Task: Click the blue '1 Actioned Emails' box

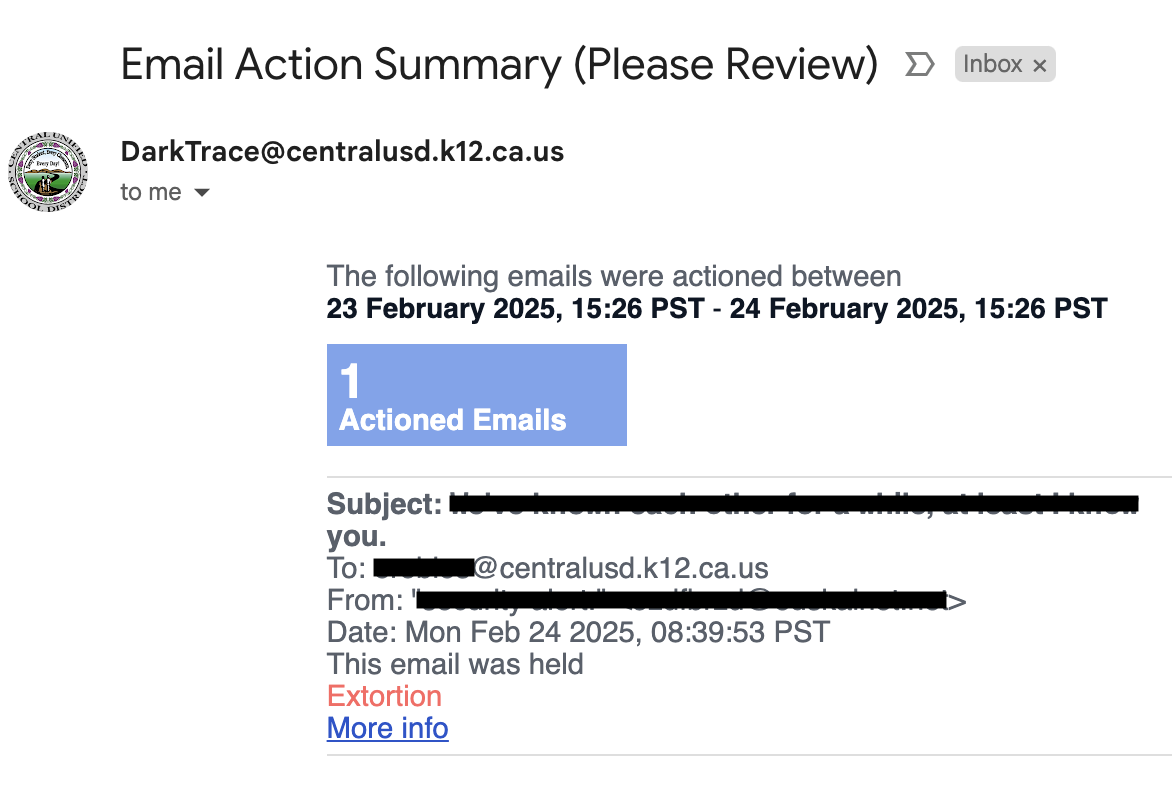Action: pyautogui.click(x=477, y=395)
